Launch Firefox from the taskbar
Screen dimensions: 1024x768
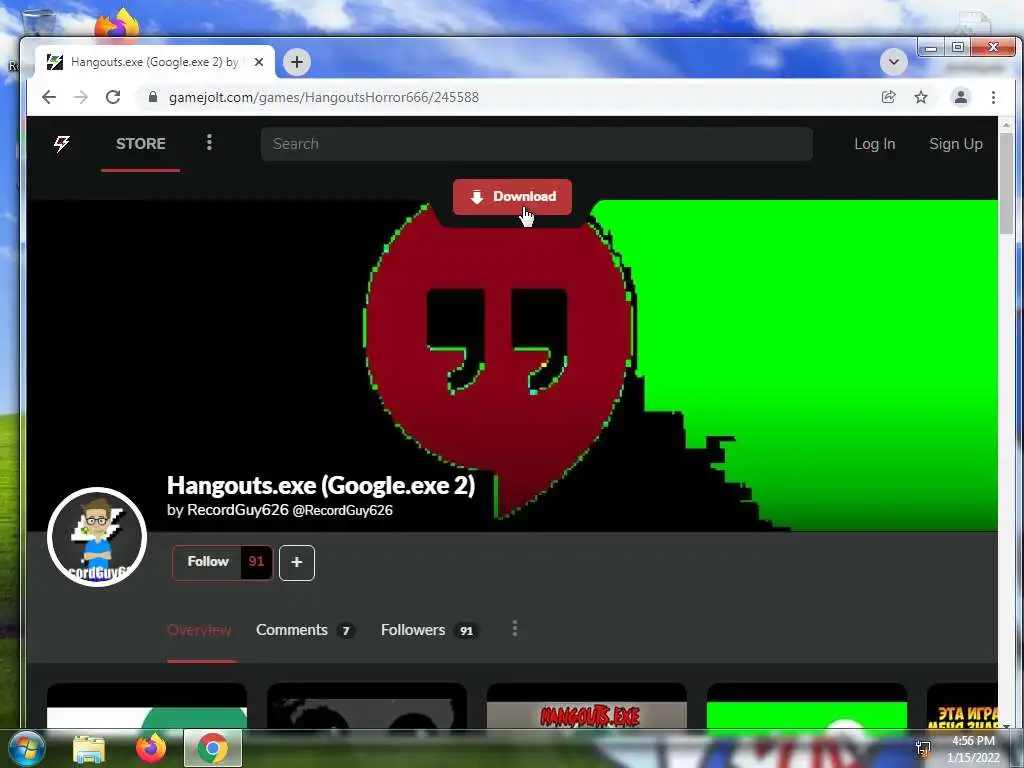(151, 748)
